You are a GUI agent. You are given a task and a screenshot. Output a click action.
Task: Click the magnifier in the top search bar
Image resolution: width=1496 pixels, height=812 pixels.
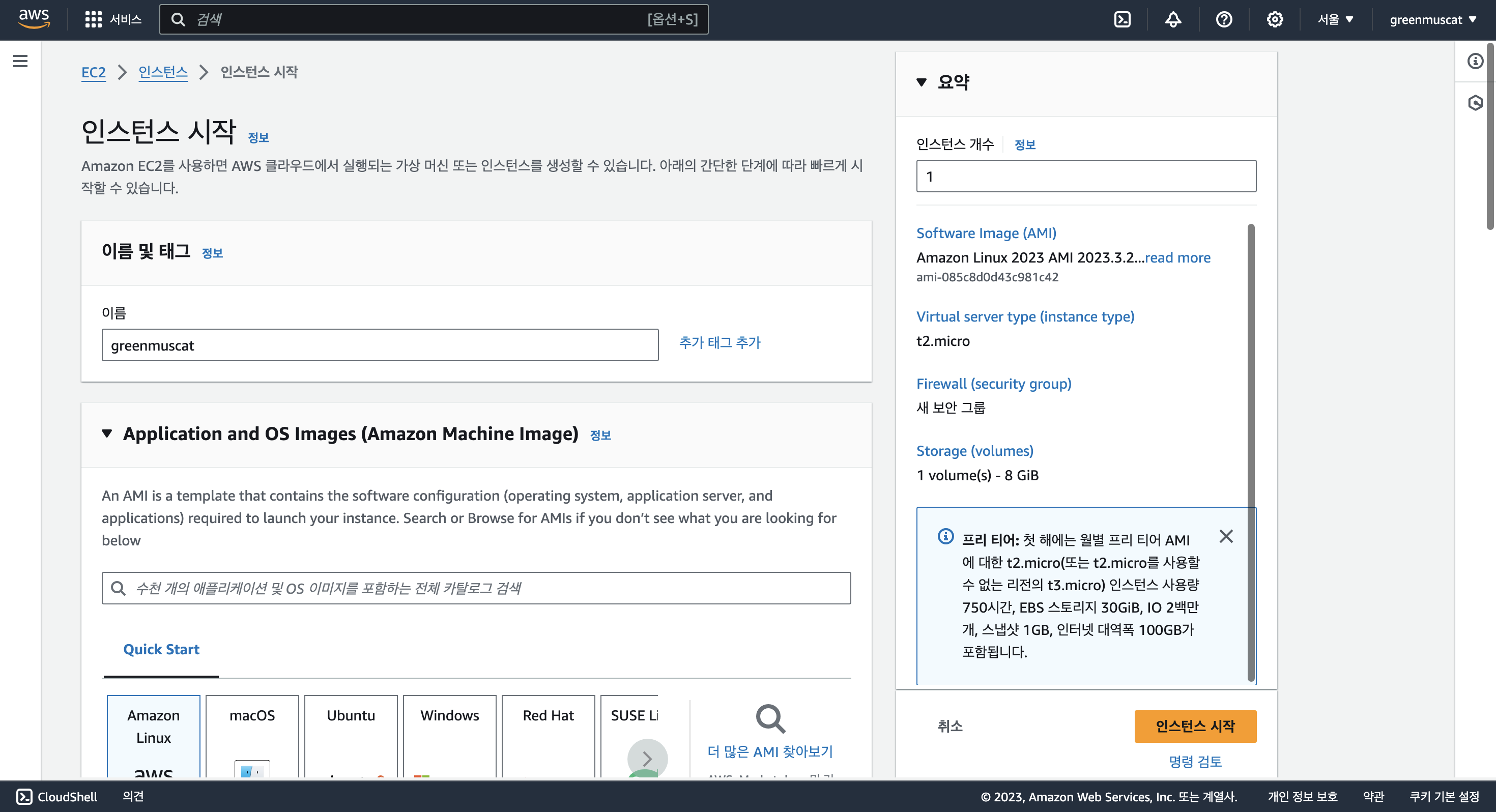178,20
